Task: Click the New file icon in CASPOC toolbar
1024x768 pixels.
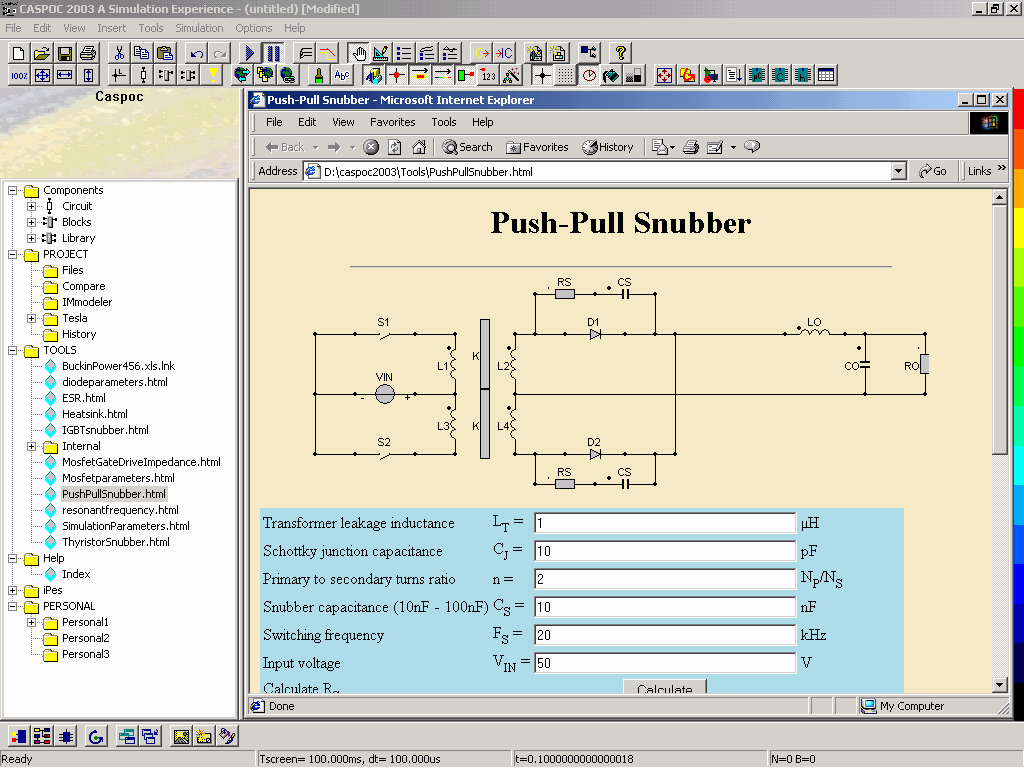Action: pyautogui.click(x=18, y=53)
